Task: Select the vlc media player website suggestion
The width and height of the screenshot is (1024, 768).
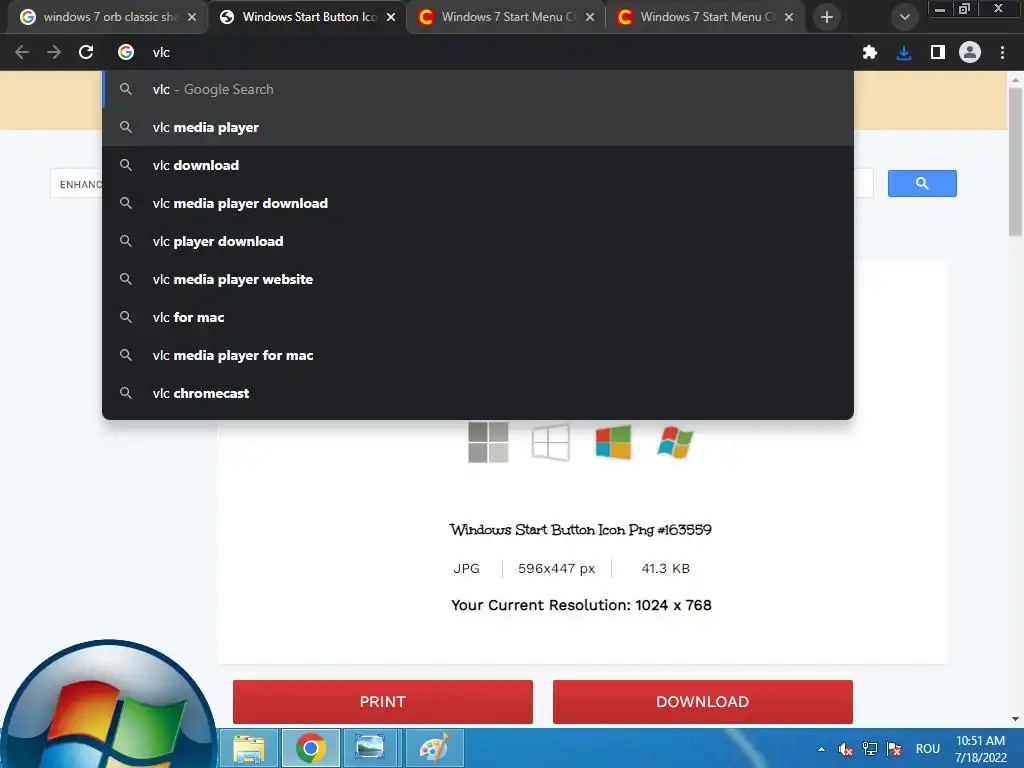Action: 478,279
